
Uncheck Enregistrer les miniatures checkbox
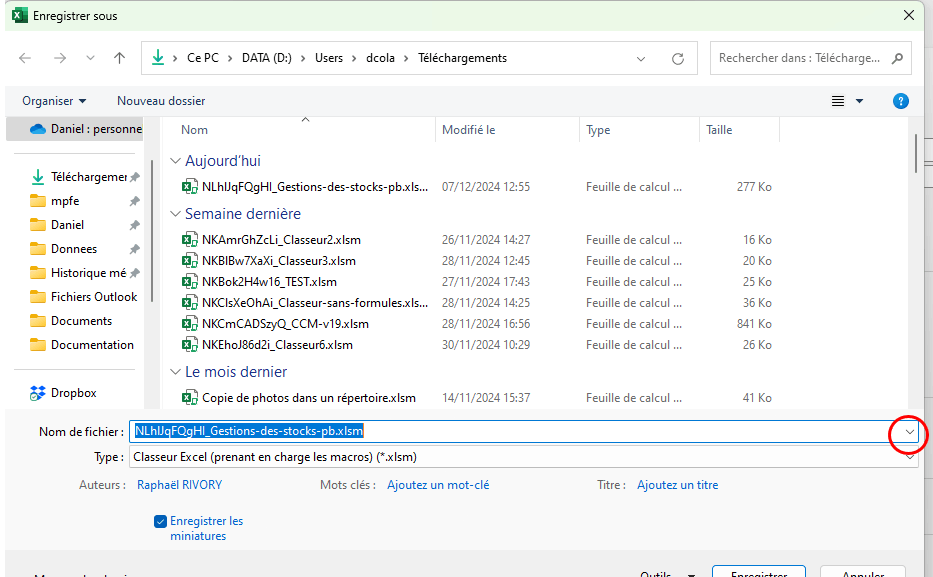(x=160, y=522)
